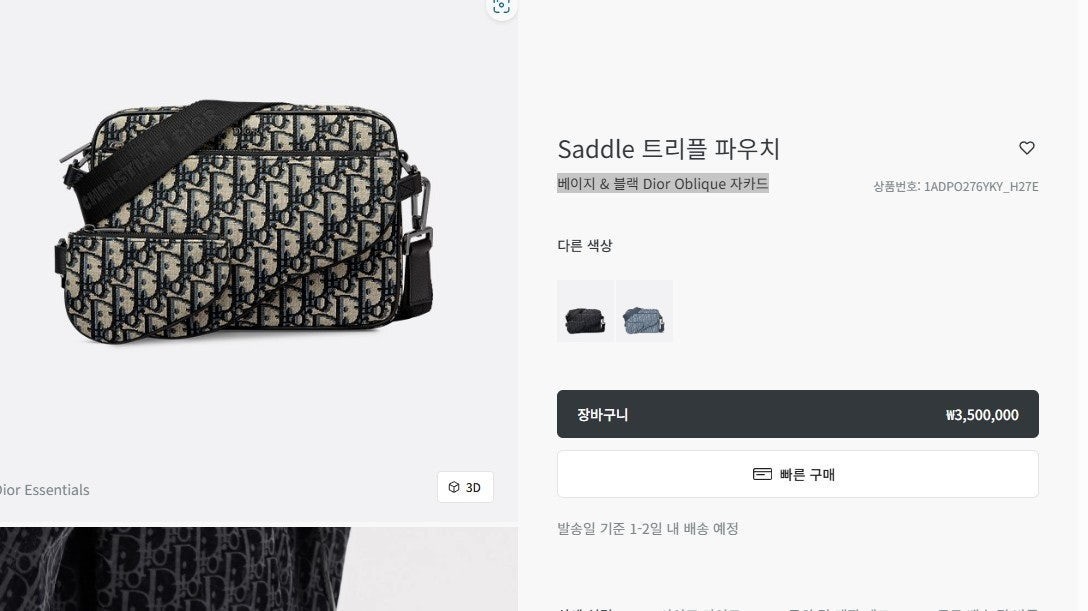Choose the blue denim color variant thumbnail
1088x611 pixels.
click(x=644, y=311)
